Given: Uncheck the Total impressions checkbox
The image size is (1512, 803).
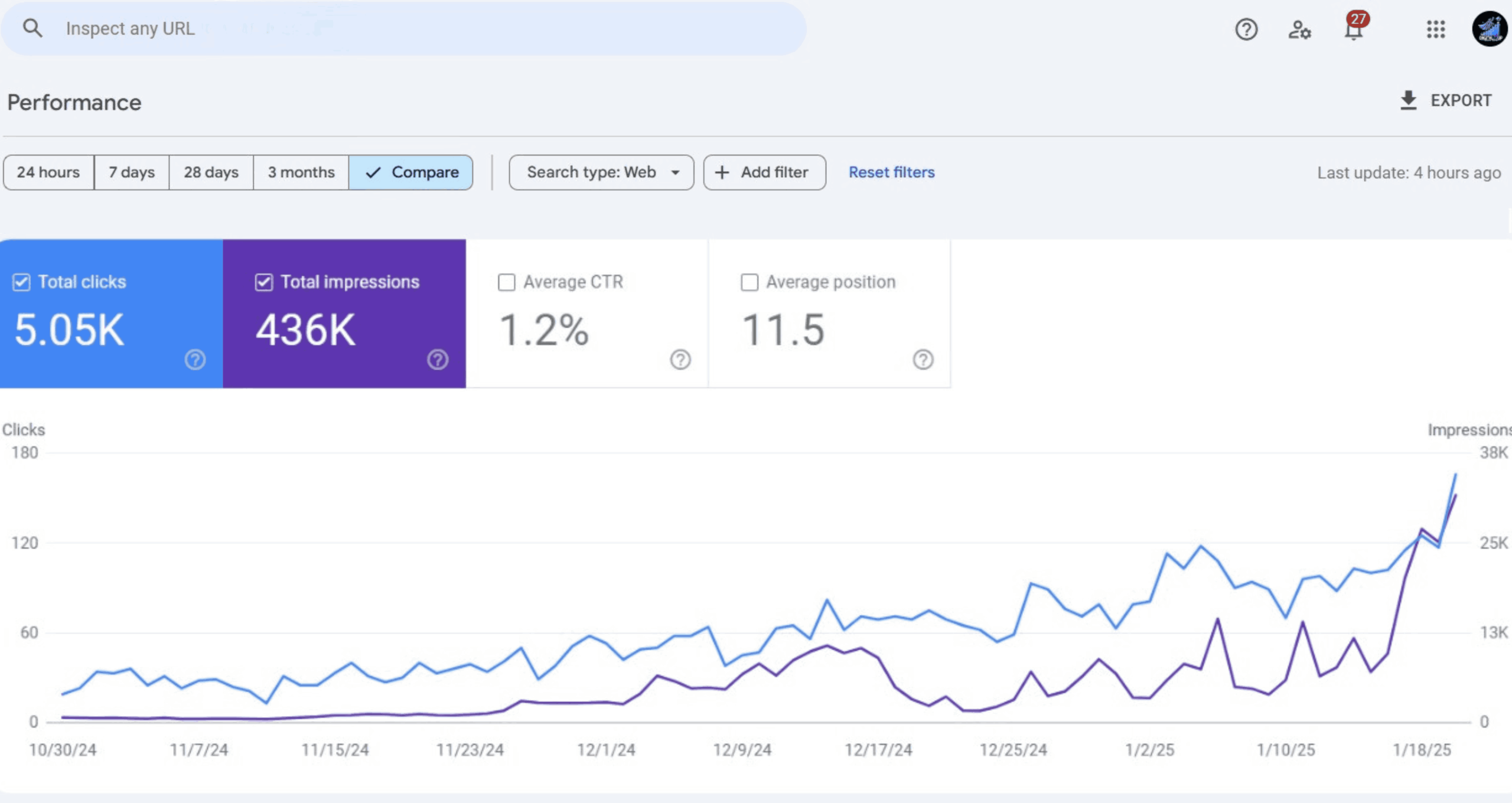Looking at the screenshot, I should pos(264,282).
